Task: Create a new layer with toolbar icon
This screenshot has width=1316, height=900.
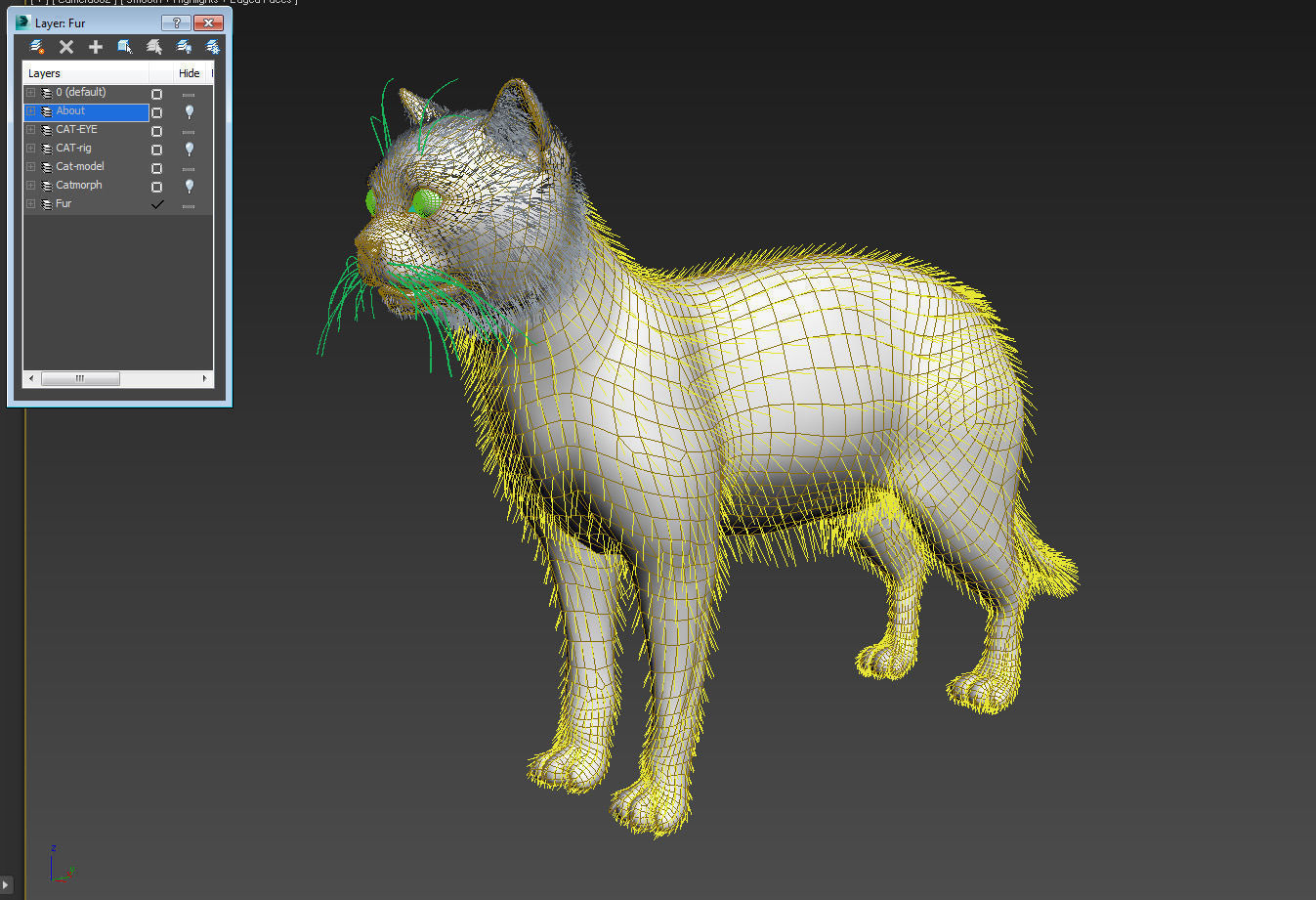Action: pyautogui.click(x=37, y=47)
